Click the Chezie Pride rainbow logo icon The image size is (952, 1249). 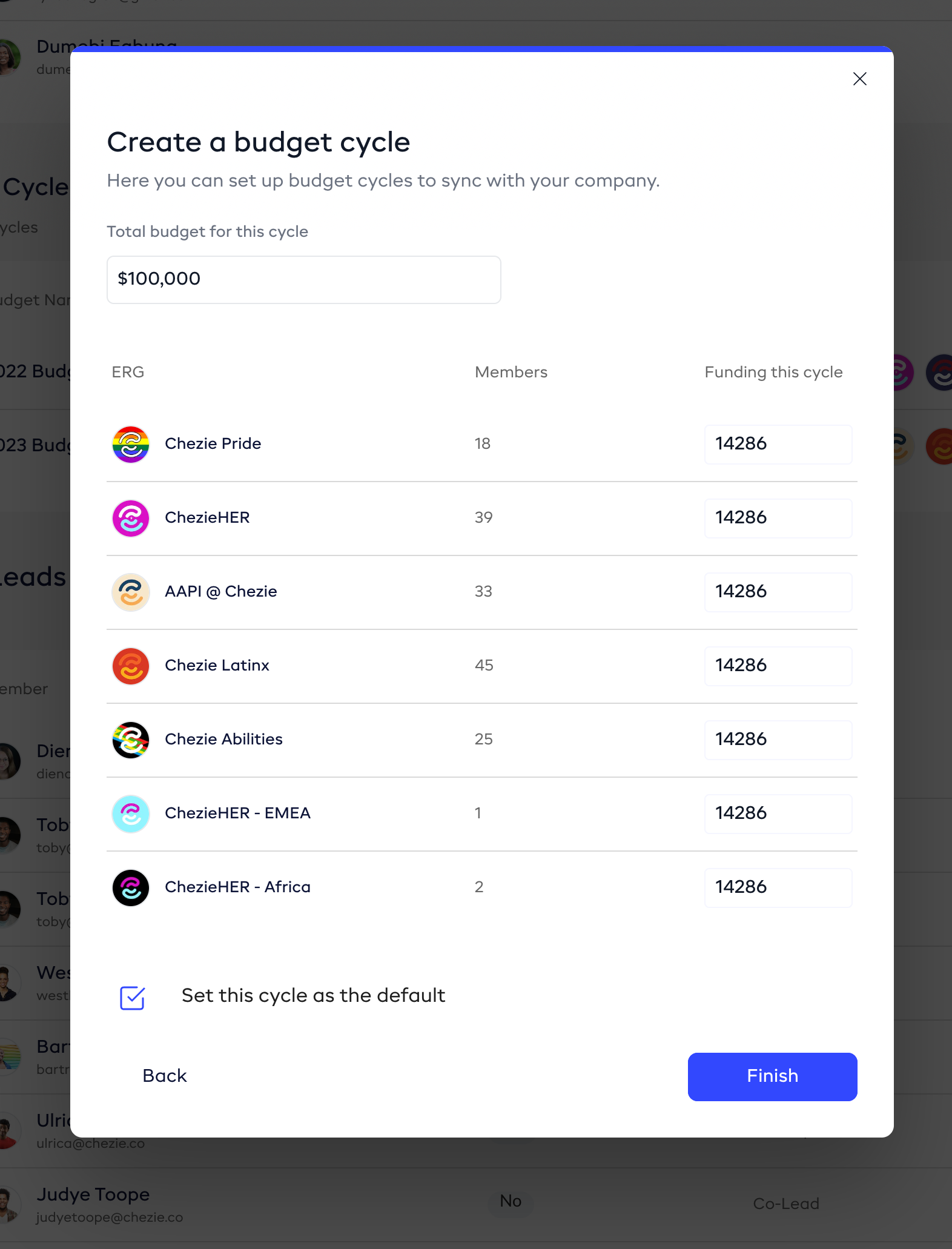(x=131, y=444)
